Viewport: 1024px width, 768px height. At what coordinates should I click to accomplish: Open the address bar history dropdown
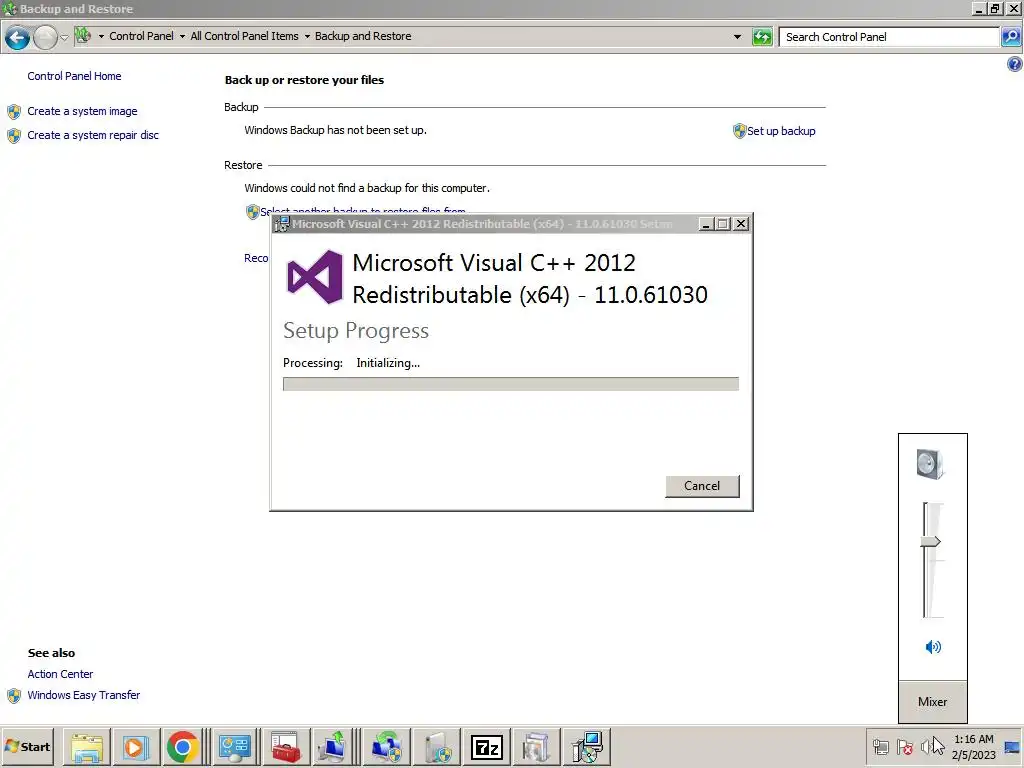coord(737,37)
